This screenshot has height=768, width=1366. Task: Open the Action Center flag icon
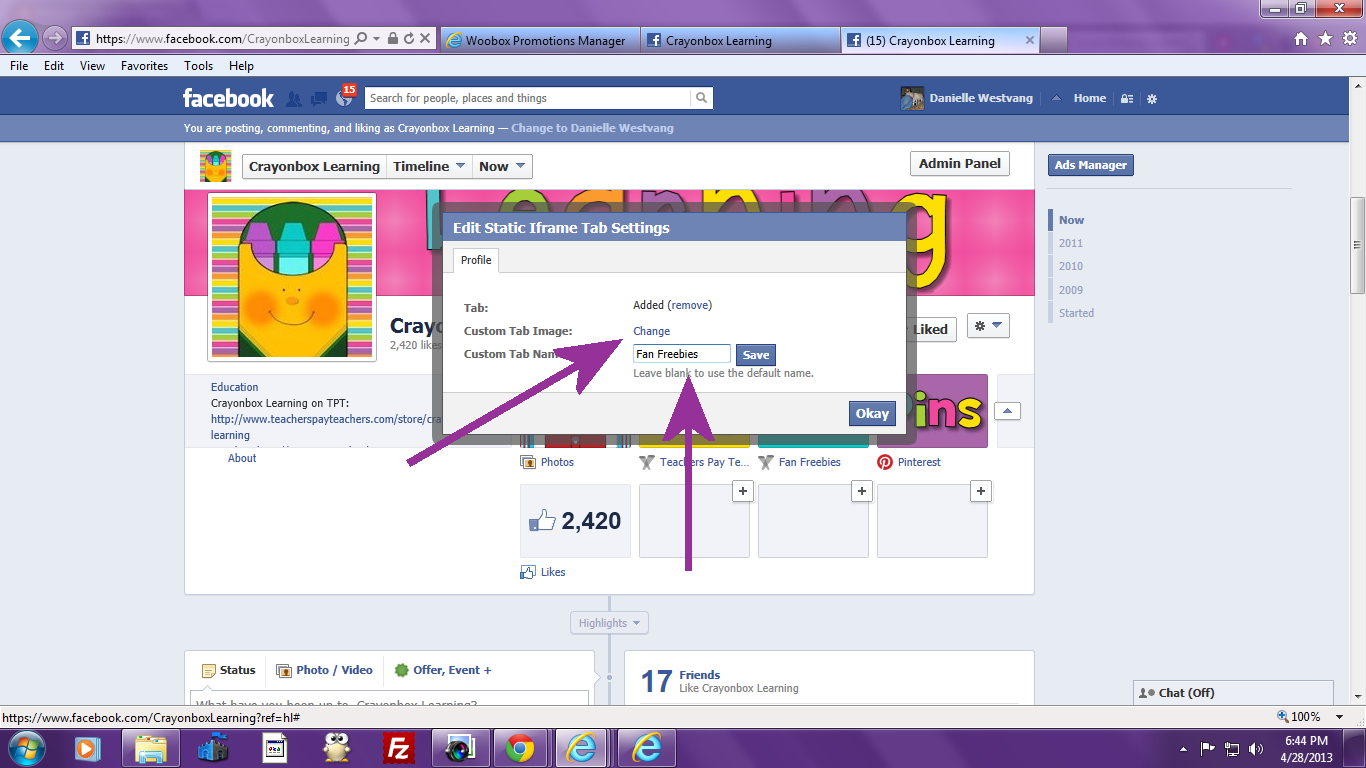click(1208, 748)
